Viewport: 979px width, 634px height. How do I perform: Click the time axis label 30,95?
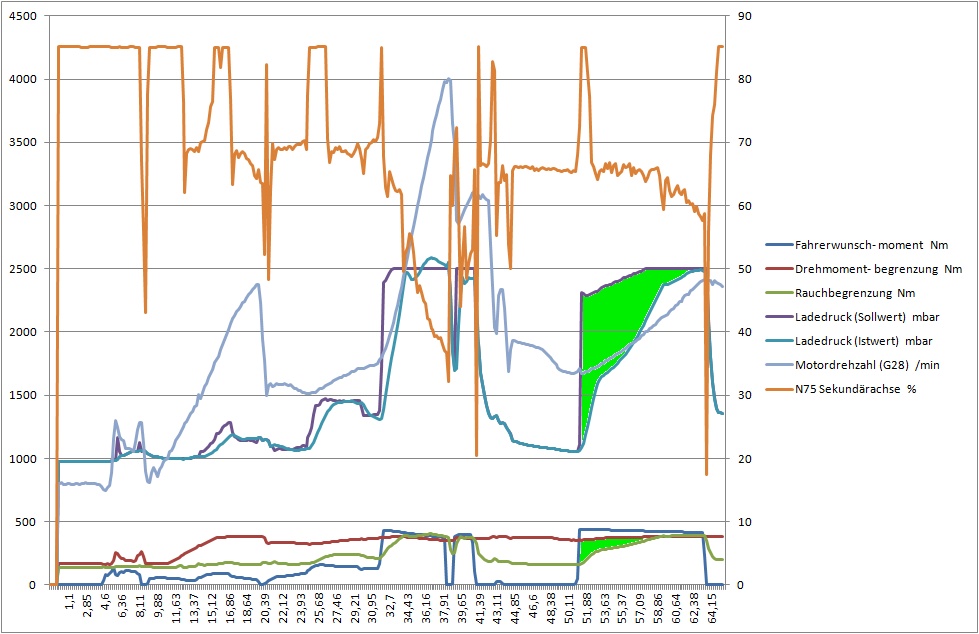click(373, 608)
